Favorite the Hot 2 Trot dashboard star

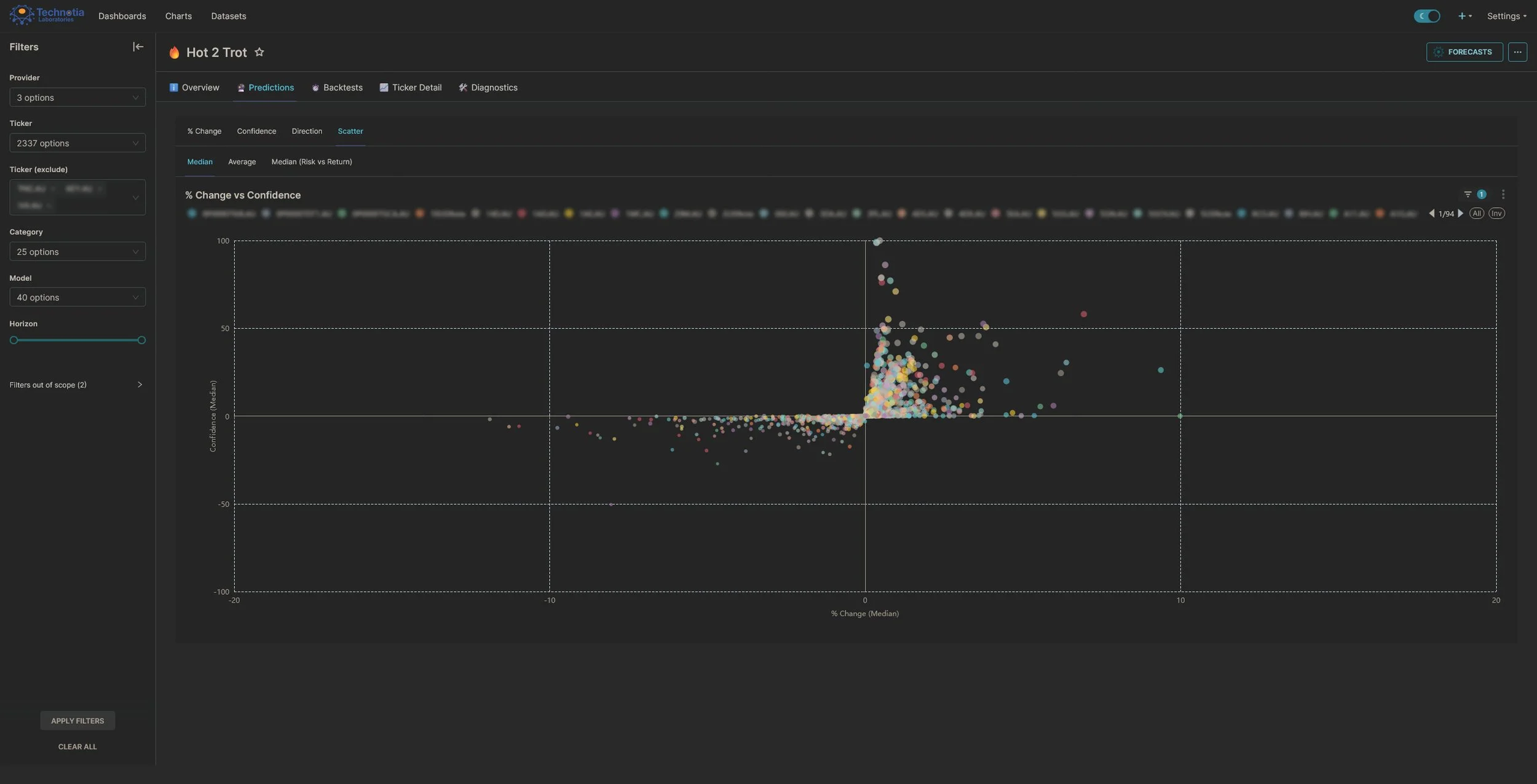[259, 52]
